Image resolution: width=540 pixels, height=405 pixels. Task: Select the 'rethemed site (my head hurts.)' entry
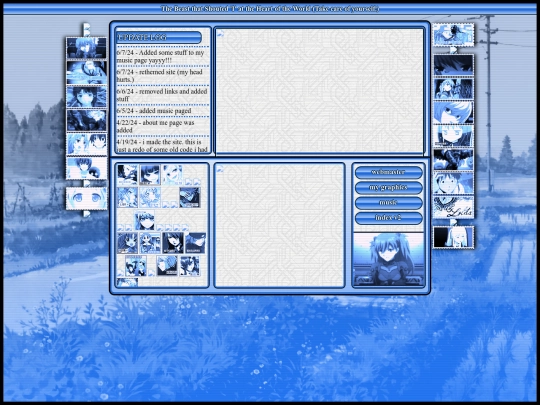pyautogui.click(x=163, y=75)
